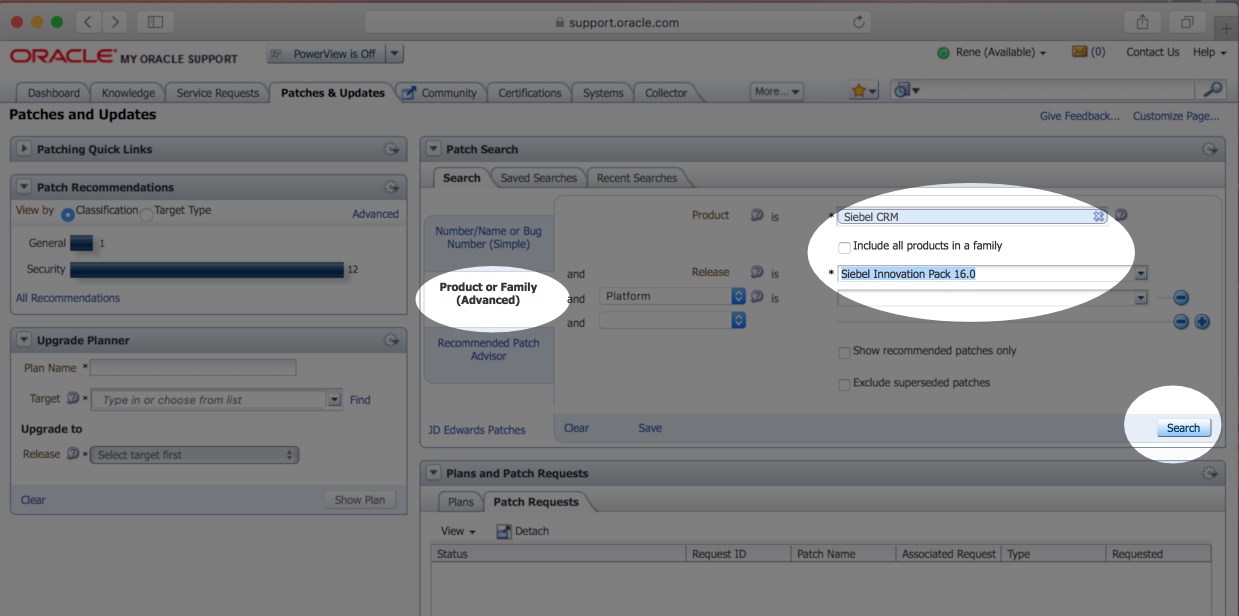
Task: Go back with the Safari back arrow
Action: tap(88, 21)
